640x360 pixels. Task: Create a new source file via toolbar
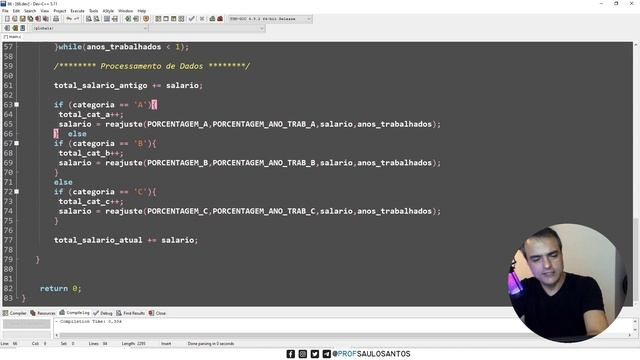[7, 19]
